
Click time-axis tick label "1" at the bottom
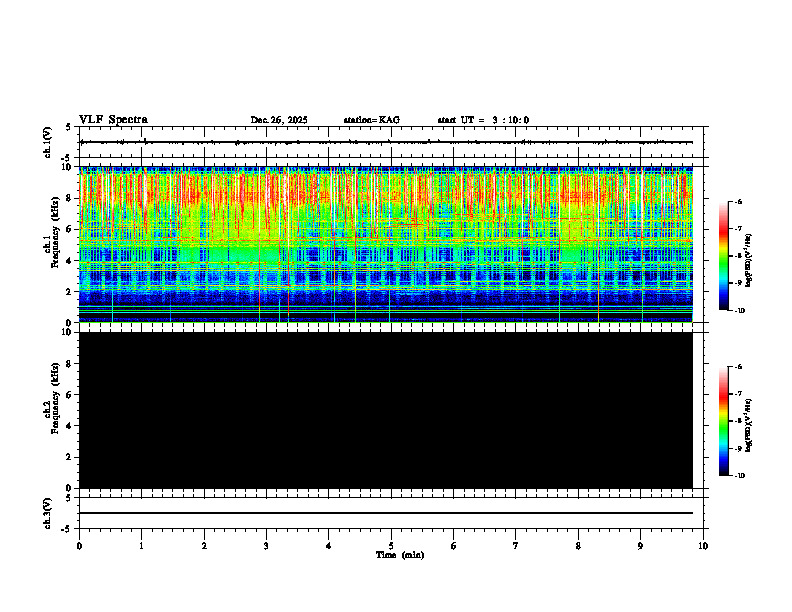point(142,546)
